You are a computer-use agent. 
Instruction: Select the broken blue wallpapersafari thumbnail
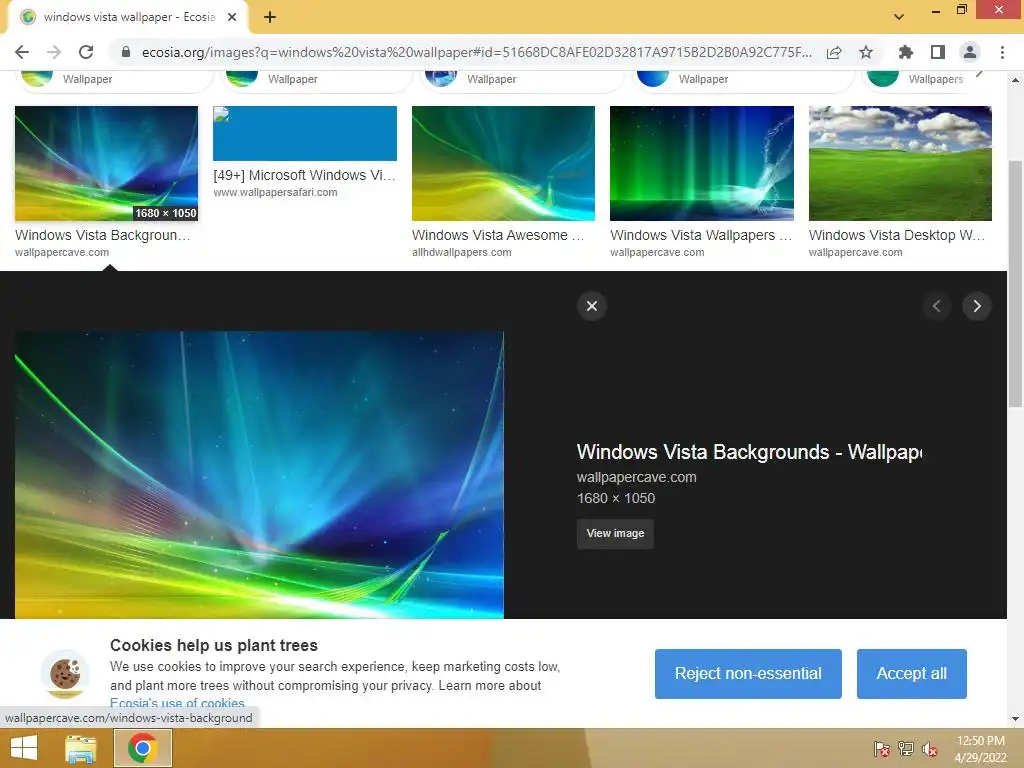pos(305,133)
